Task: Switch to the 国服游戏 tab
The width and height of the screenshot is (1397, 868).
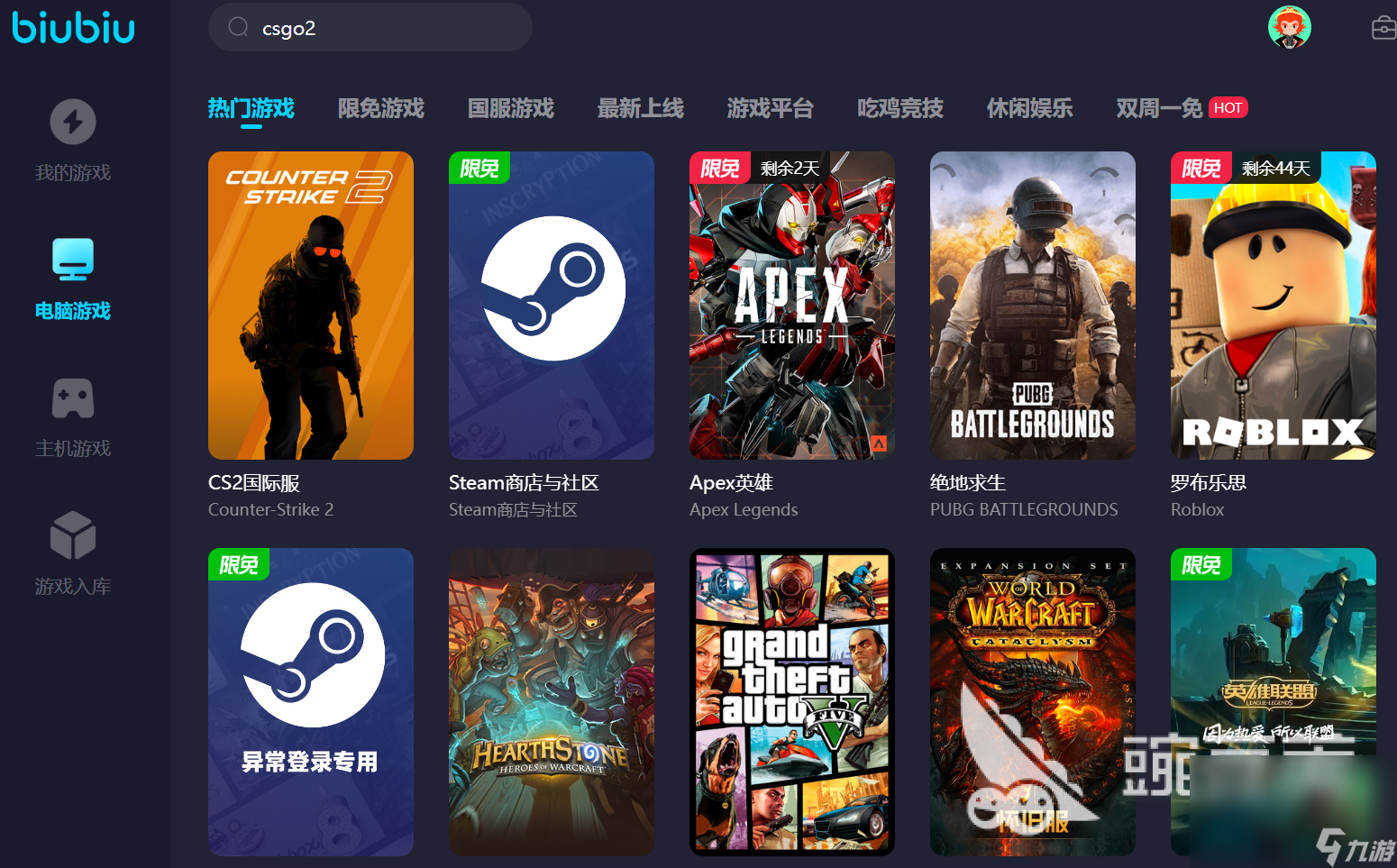Action: click(510, 108)
